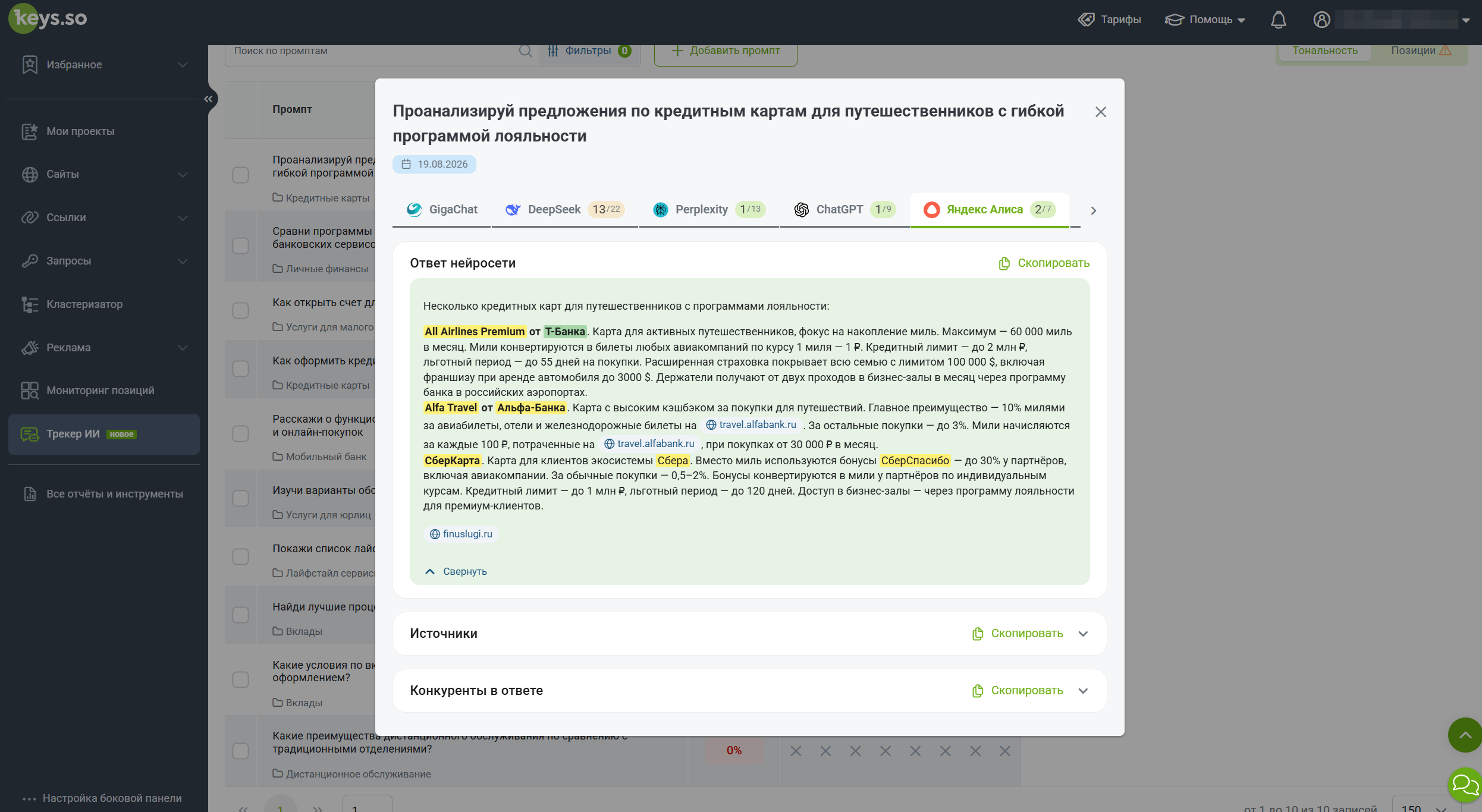Open Кластеризатор tool in sidebar
Screen dimensions: 1482x812
tap(104, 304)
